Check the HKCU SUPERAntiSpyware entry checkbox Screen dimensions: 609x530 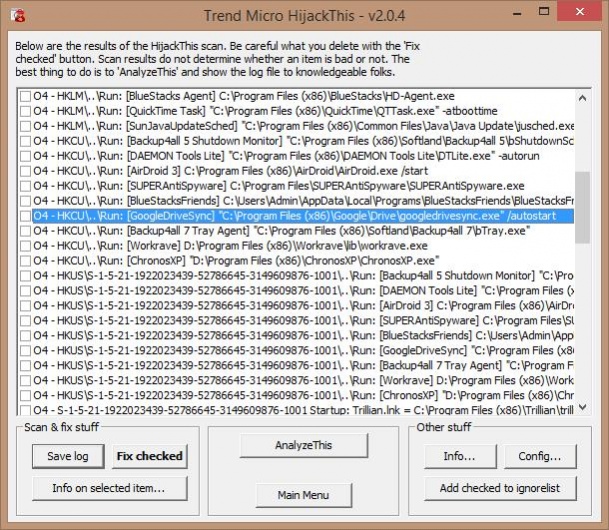26,186
